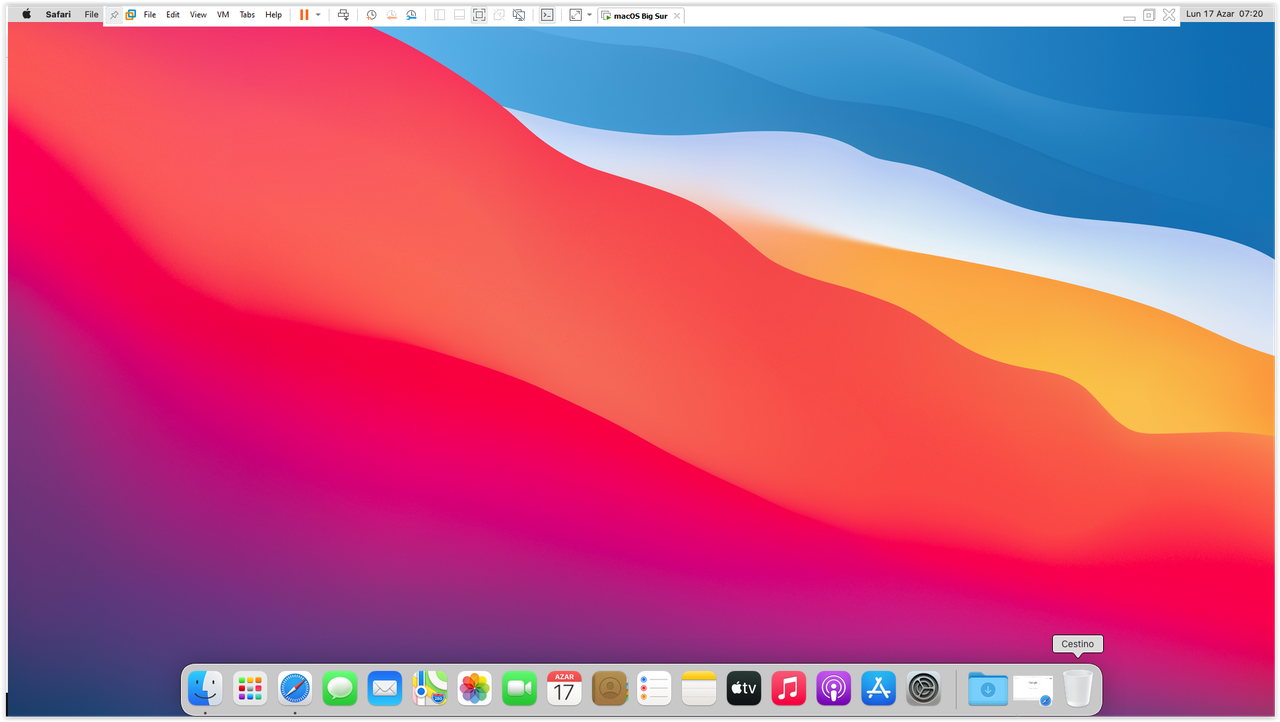Screen dimensions: 1280x722
Task: Open the App Store in the Dock
Action: coord(878,688)
